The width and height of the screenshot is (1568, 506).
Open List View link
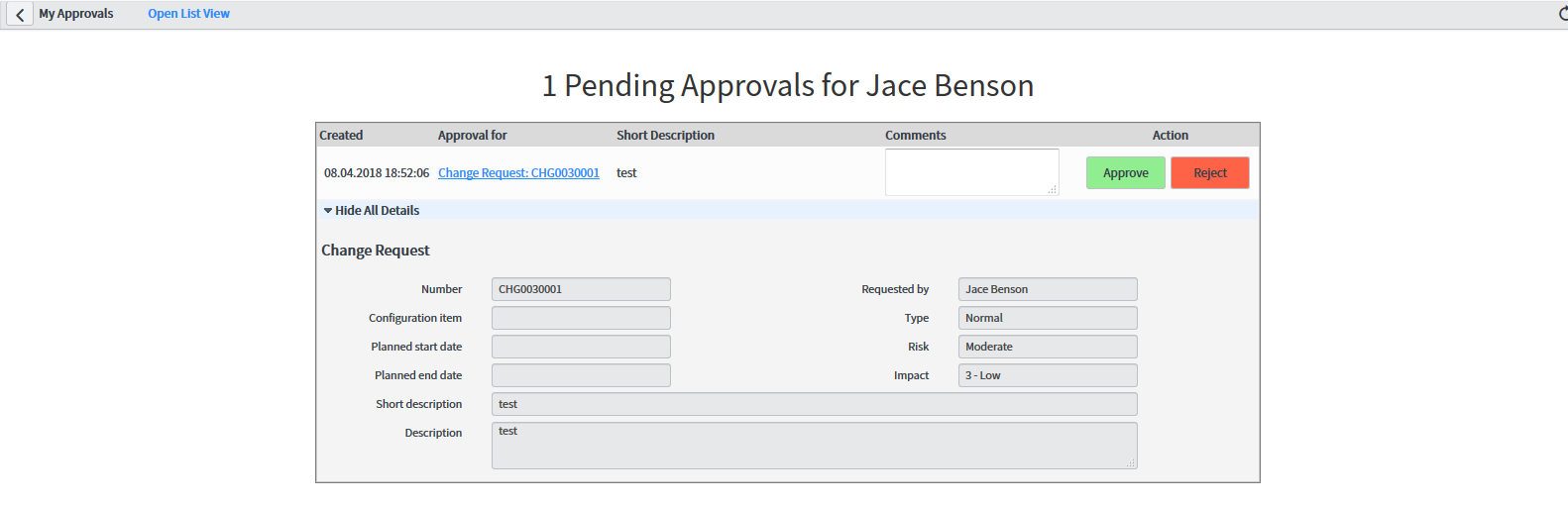188,14
